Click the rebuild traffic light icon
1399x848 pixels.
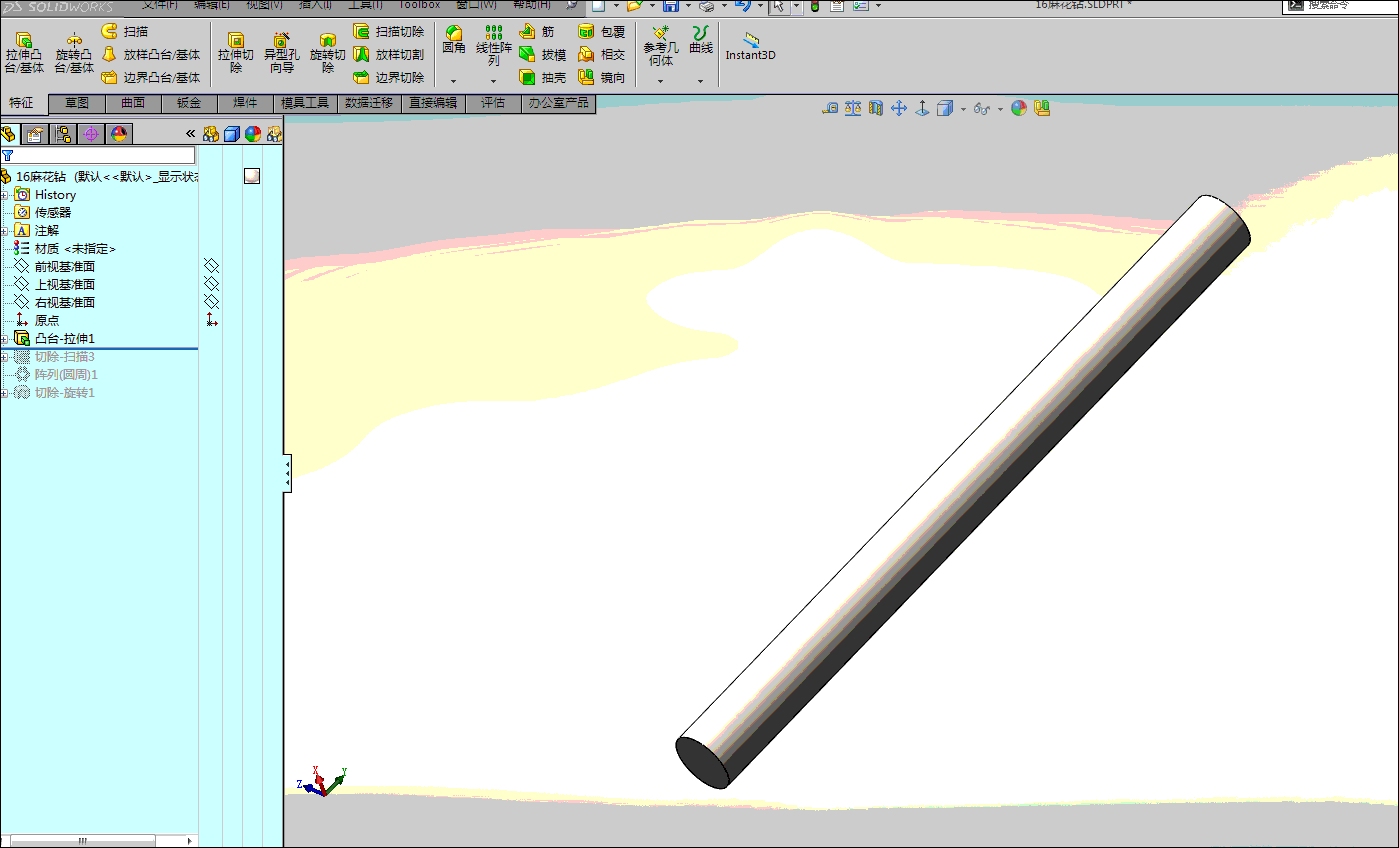(x=814, y=6)
